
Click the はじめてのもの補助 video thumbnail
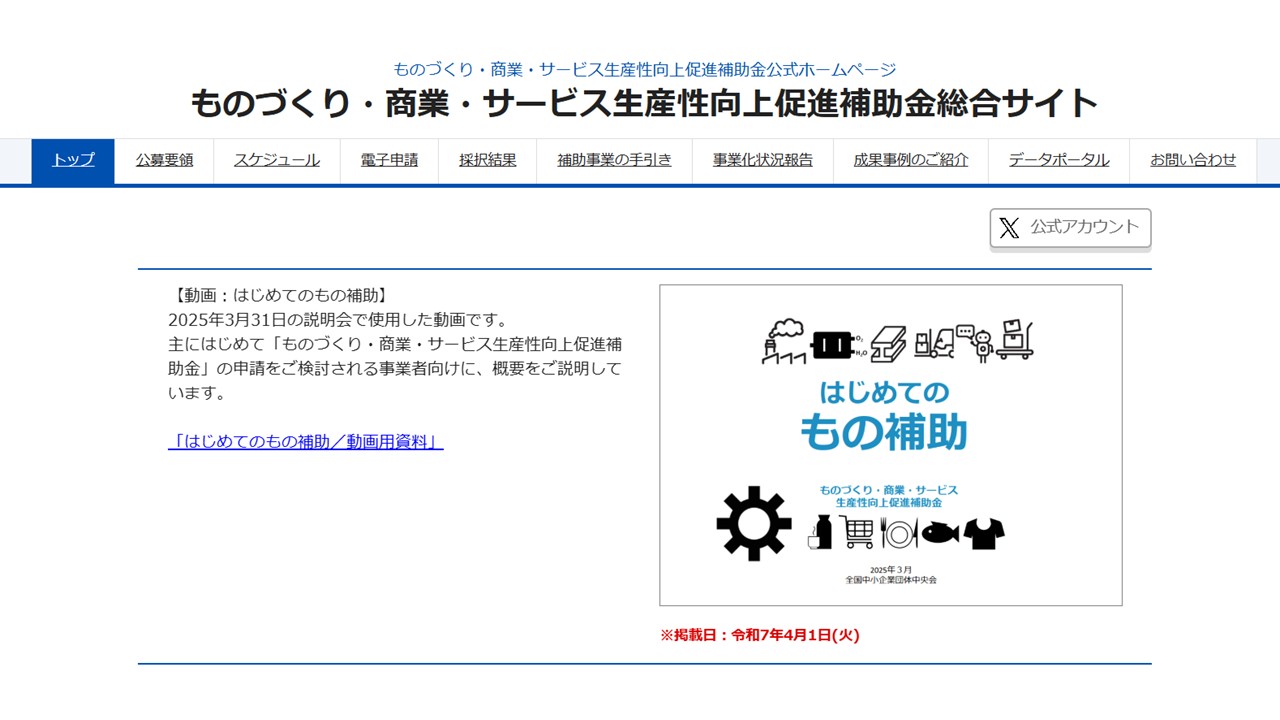[x=891, y=445]
